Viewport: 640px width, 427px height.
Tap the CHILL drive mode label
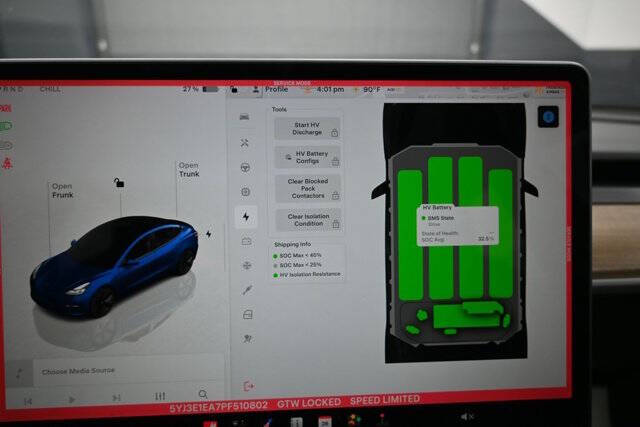(50, 89)
